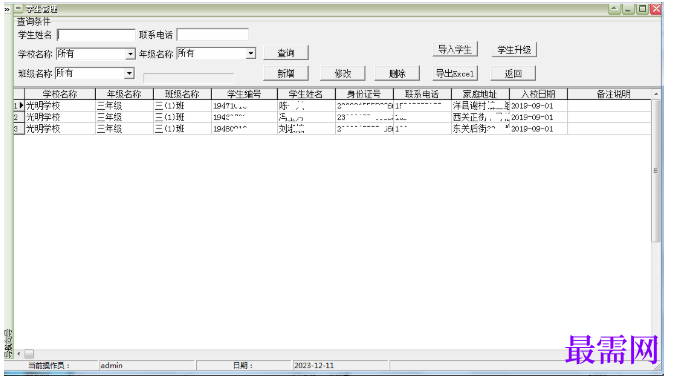Click the 入校日期 column header
Viewport: 677px width, 381px height.
click(x=538, y=94)
